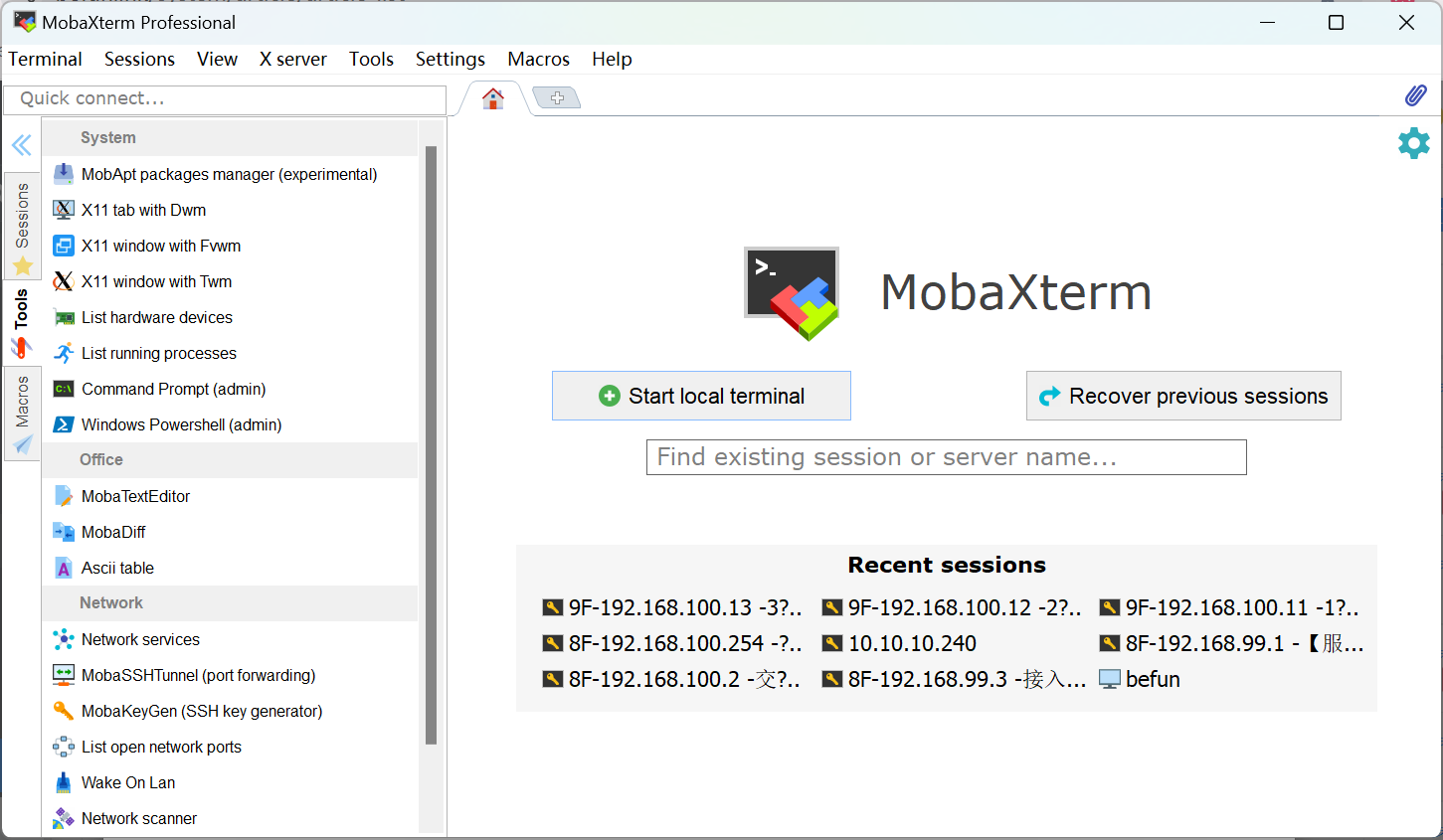This screenshot has width=1443, height=840.
Task: Open Ascii table icon
Action: pyautogui.click(x=64, y=568)
